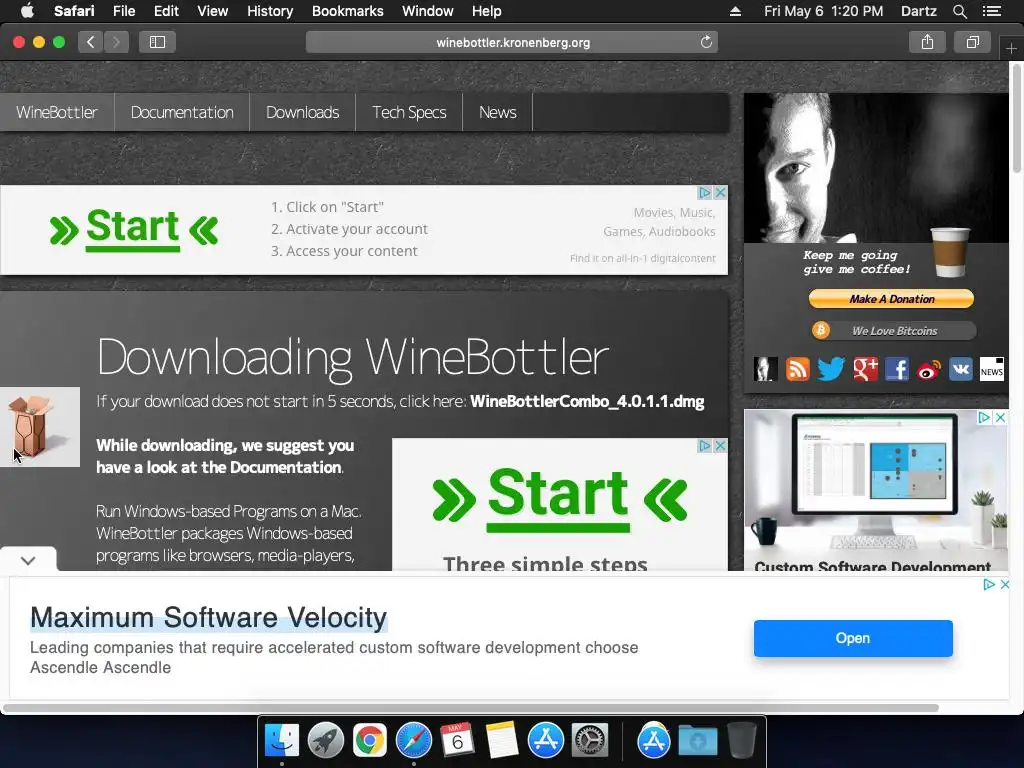Open Finder from the Dock
The image size is (1024, 768).
point(282,741)
